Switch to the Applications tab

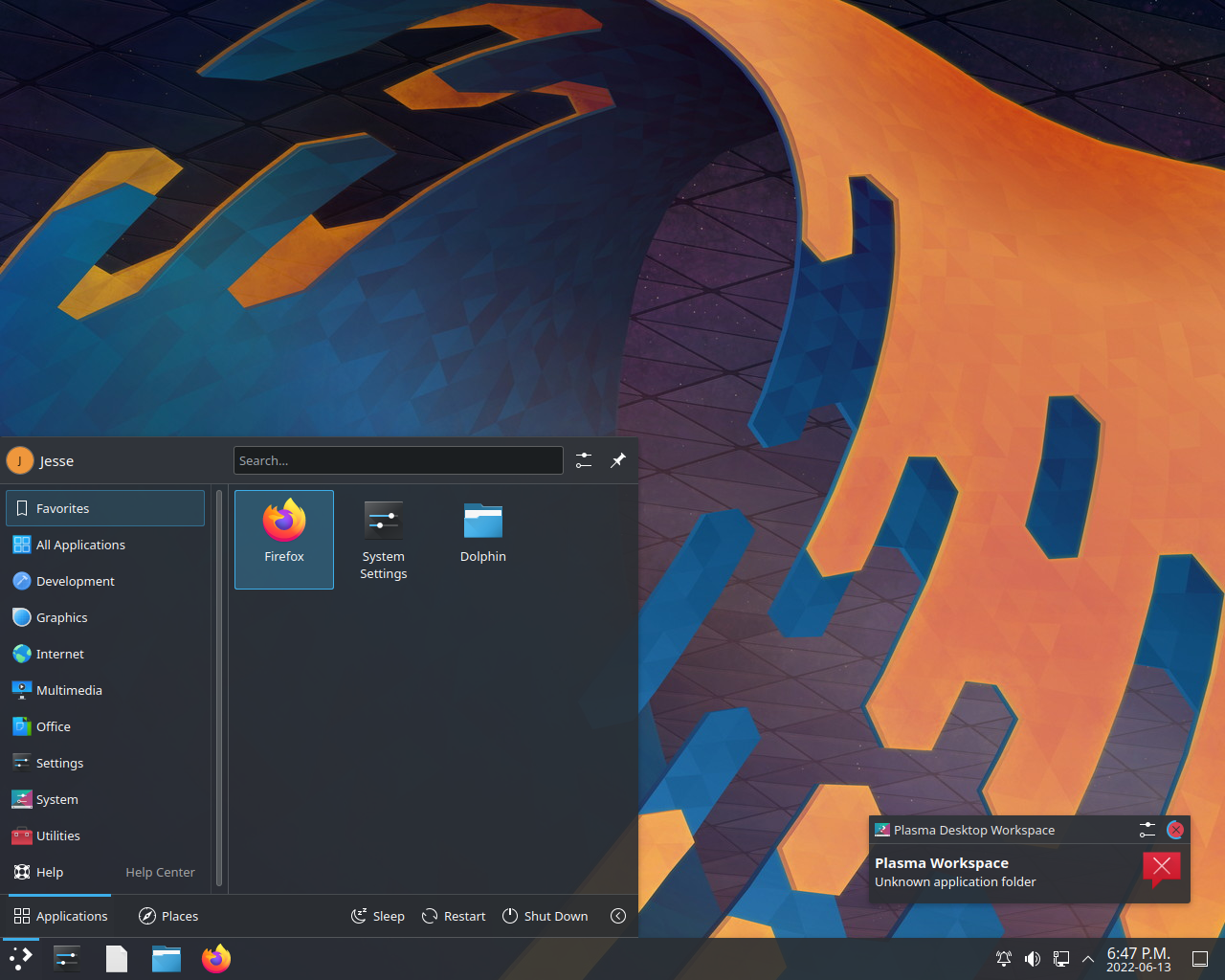tap(60, 916)
